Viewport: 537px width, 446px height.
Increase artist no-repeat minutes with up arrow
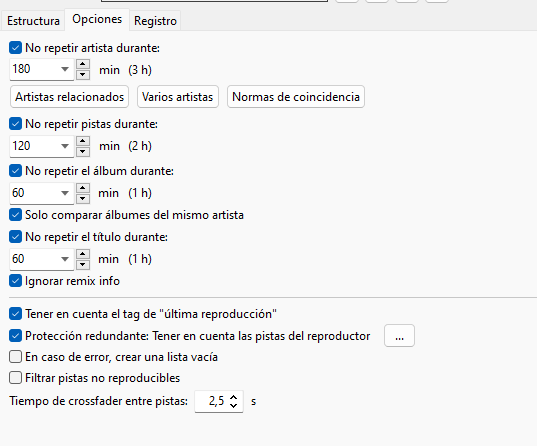83,64
